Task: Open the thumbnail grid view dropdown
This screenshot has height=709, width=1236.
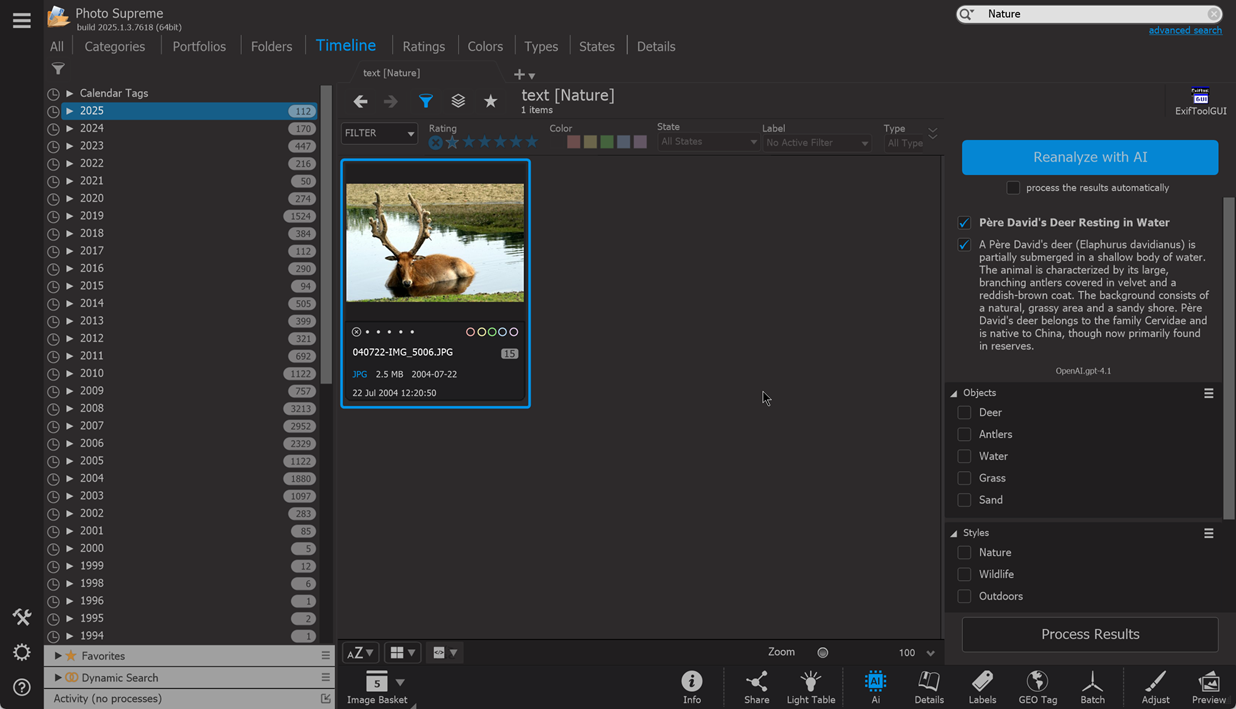Action: 402,652
